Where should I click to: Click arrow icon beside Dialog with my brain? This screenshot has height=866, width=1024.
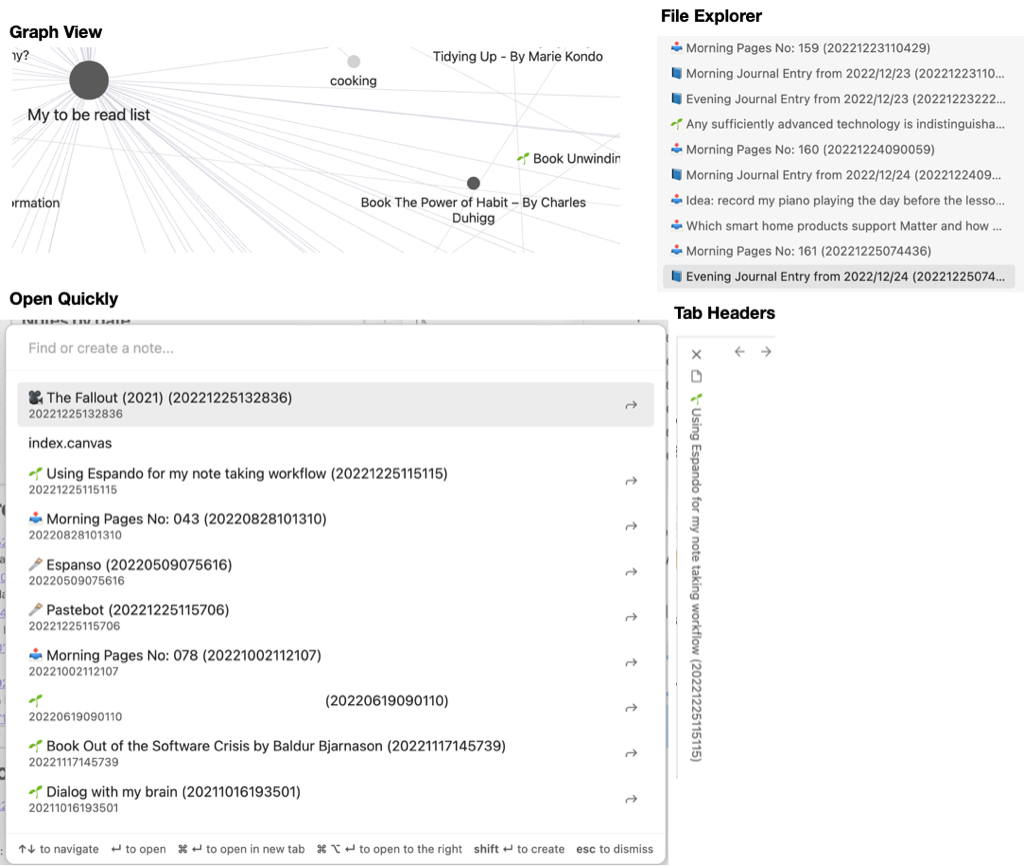click(x=631, y=799)
